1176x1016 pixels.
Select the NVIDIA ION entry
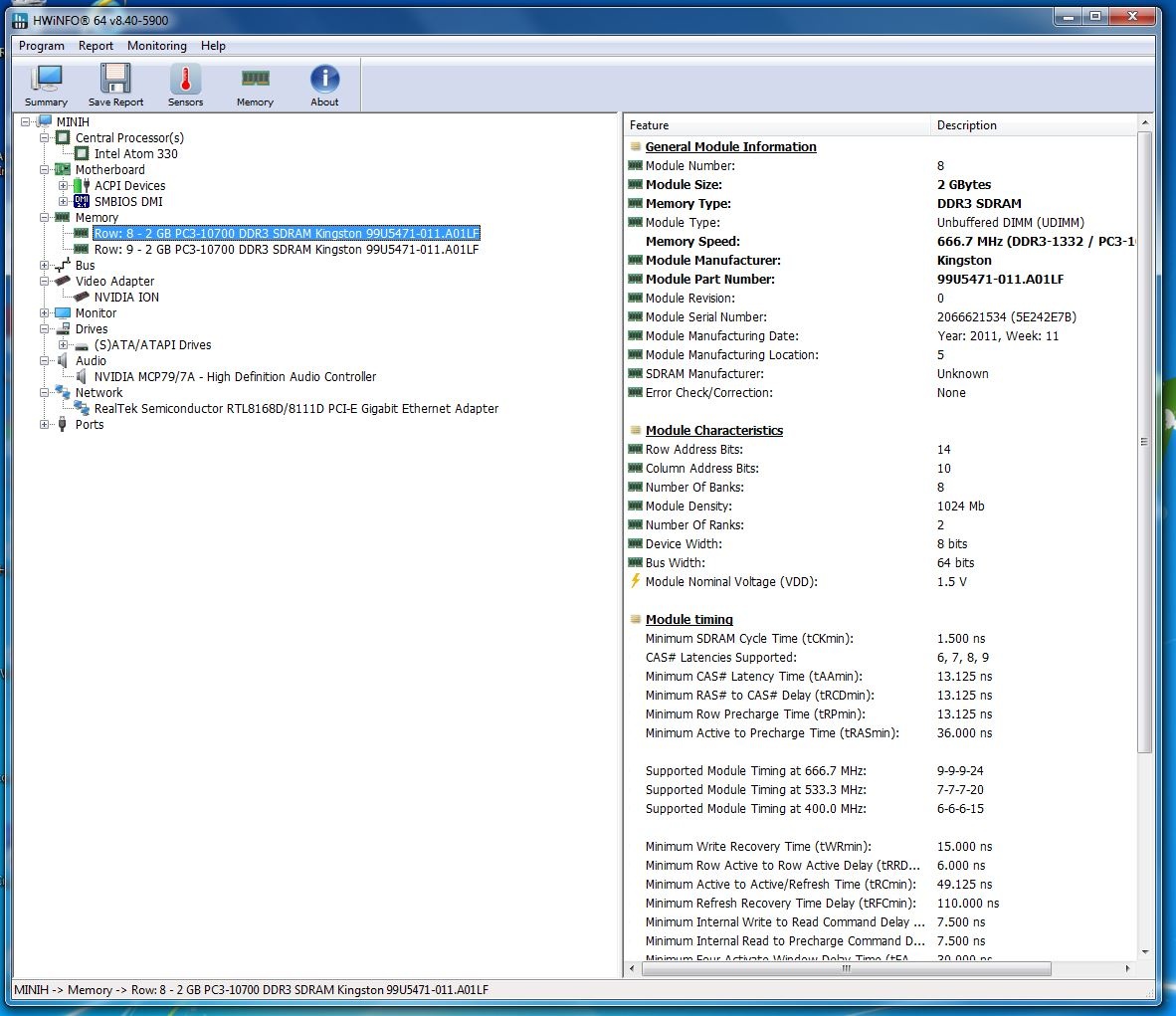[x=126, y=298]
